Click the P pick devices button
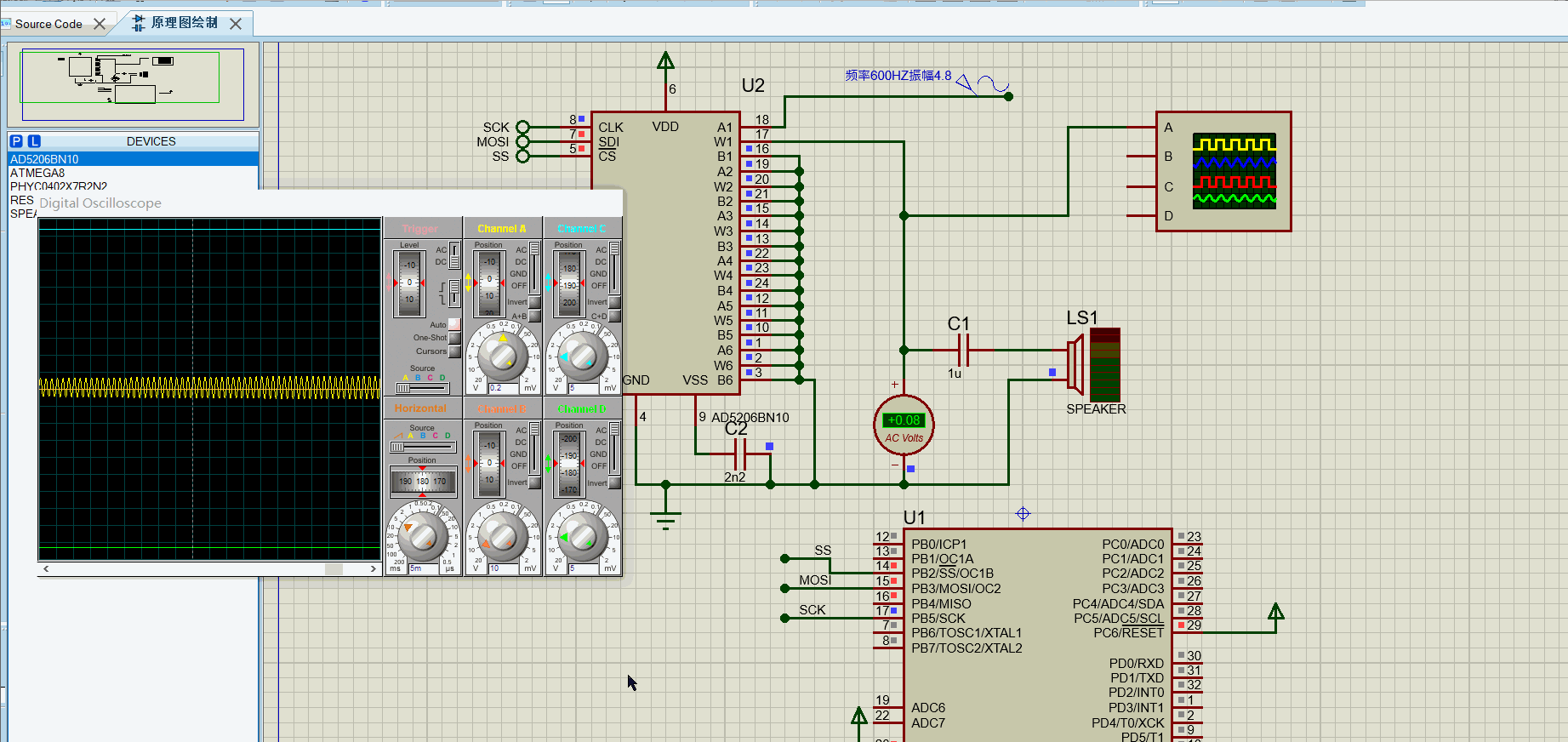This screenshot has width=1568, height=742. coord(16,141)
